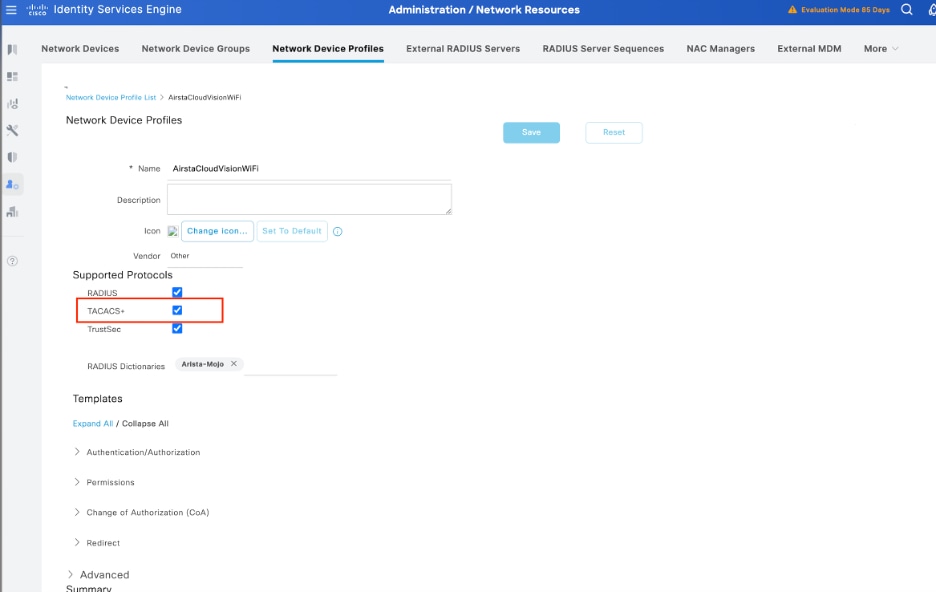Click the icon info circle
The height and width of the screenshot is (592, 936).
[337, 232]
